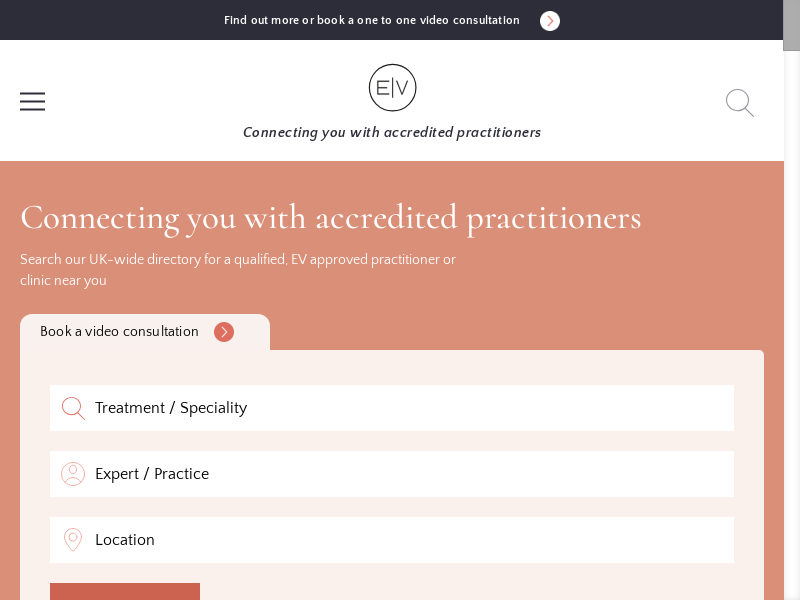This screenshot has height=600, width=800.
Task: Click the italic tagline under the EV logo
Action: click(x=392, y=132)
